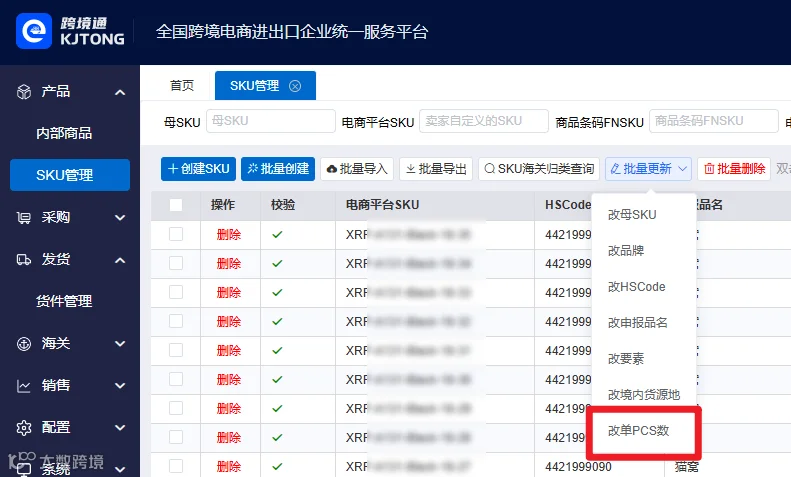Choose 改HSCode in the batch update menu

coord(637,287)
